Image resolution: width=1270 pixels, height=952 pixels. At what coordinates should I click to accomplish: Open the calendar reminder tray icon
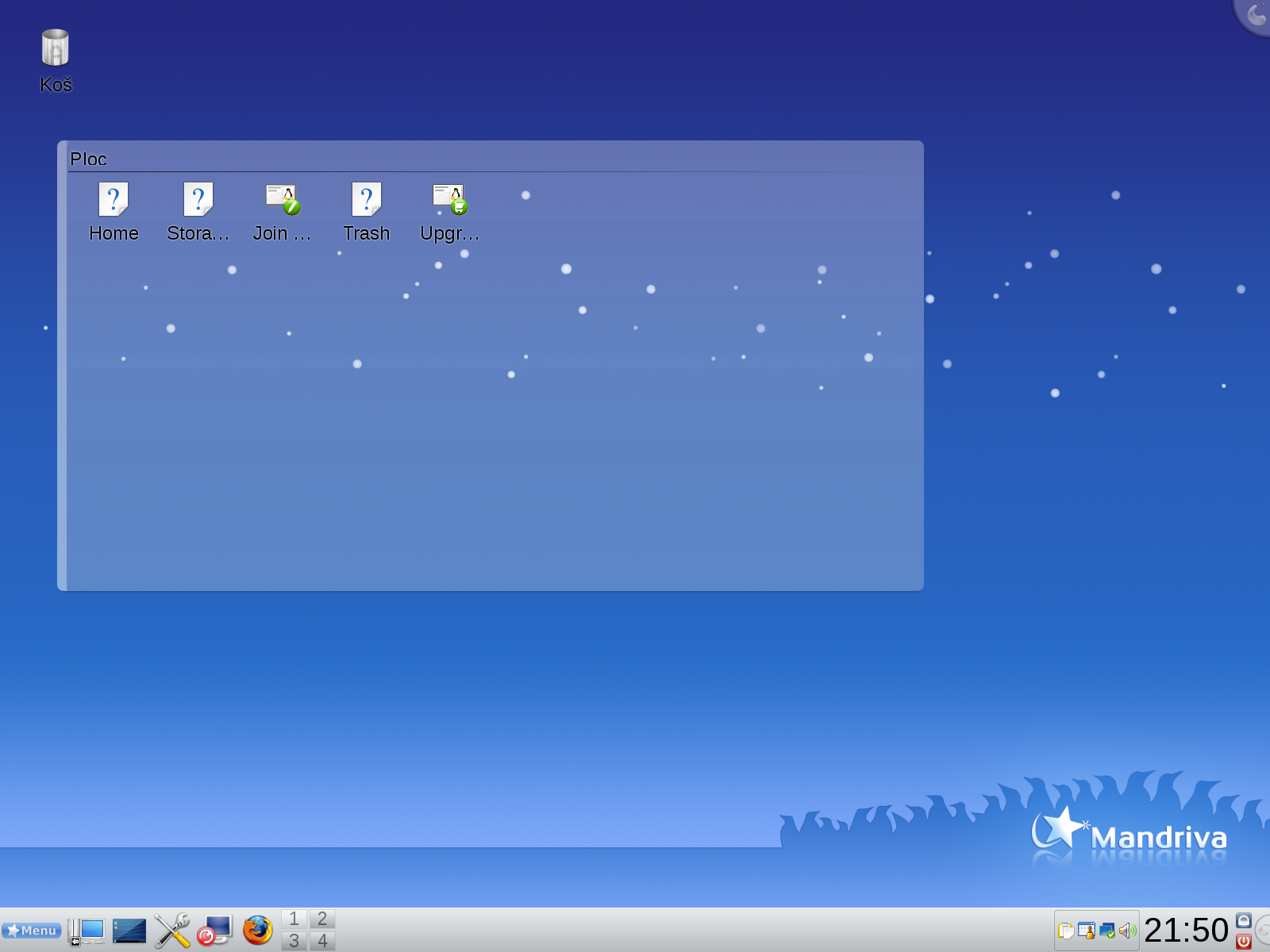1087,931
